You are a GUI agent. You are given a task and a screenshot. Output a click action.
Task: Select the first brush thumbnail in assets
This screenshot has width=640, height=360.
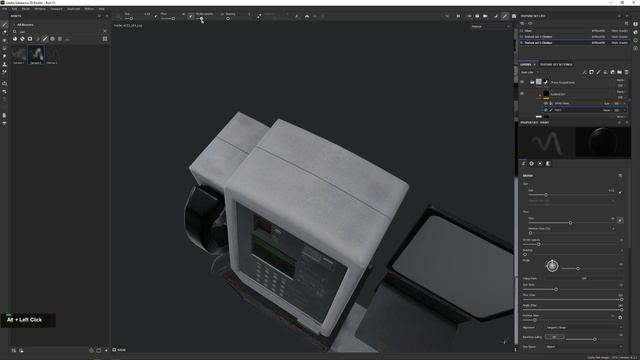pos(19,55)
